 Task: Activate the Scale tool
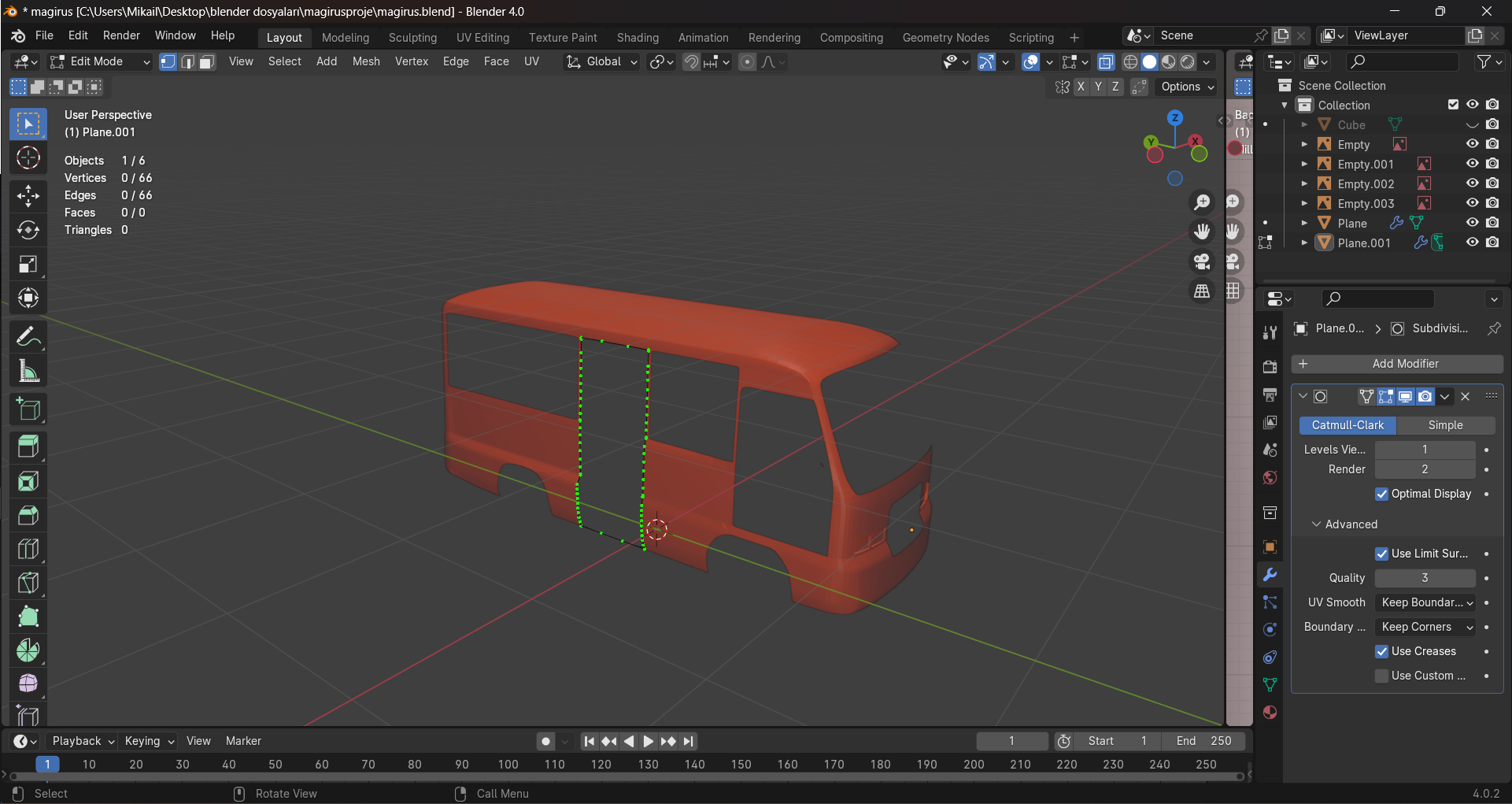(28, 264)
